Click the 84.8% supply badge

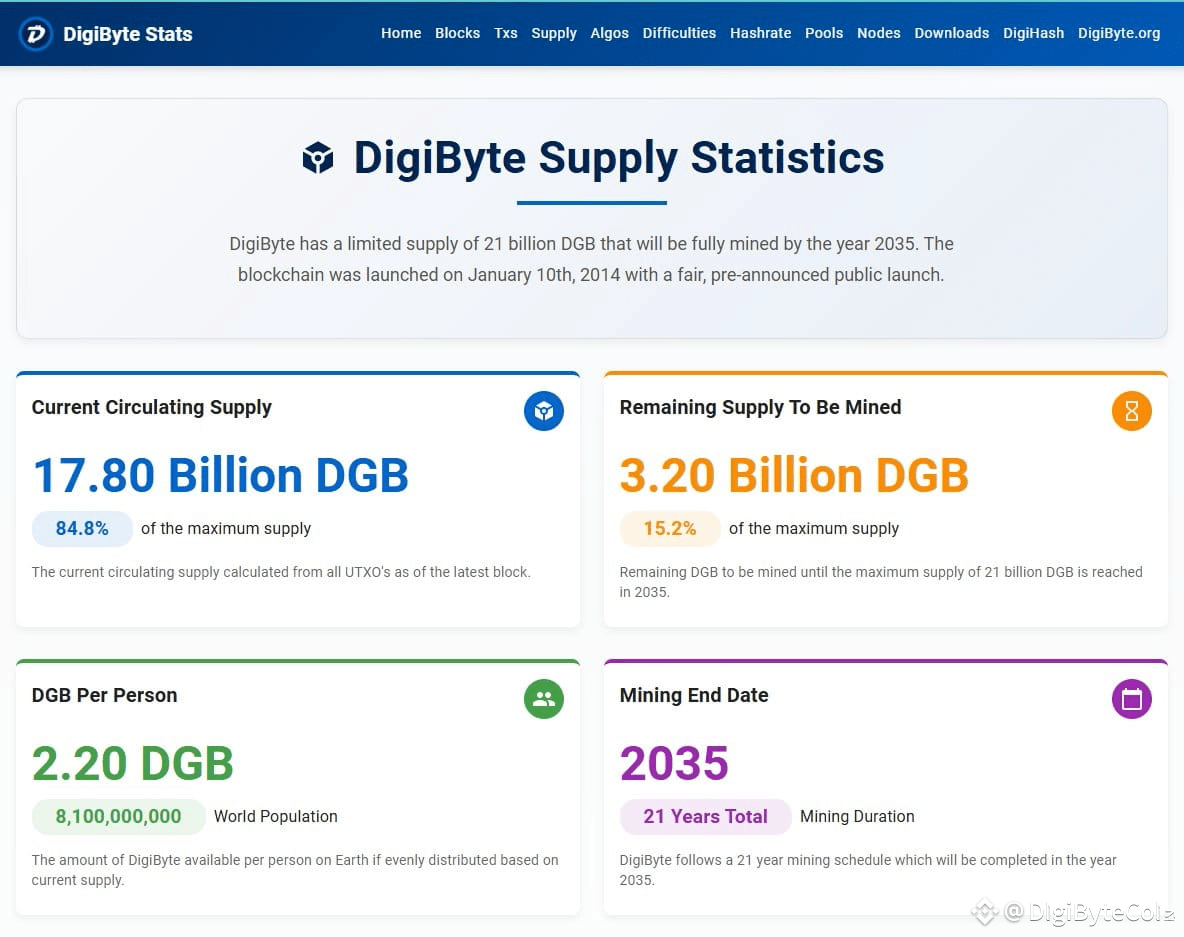coord(82,529)
